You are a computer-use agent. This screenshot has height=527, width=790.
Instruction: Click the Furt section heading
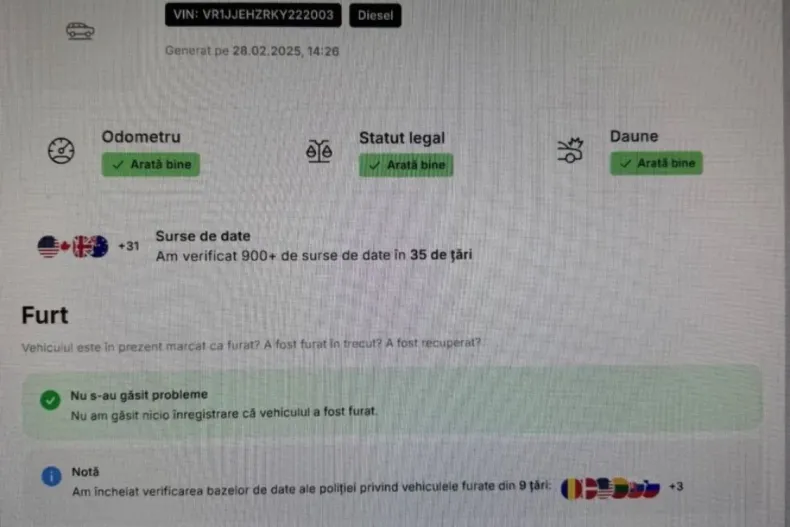coord(45,315)
